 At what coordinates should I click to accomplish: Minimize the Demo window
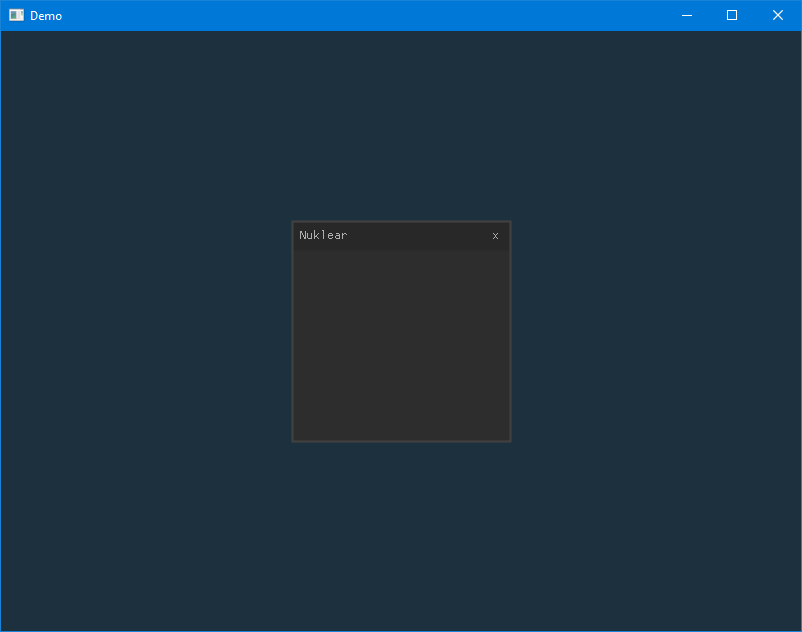(x=687, y=15)
